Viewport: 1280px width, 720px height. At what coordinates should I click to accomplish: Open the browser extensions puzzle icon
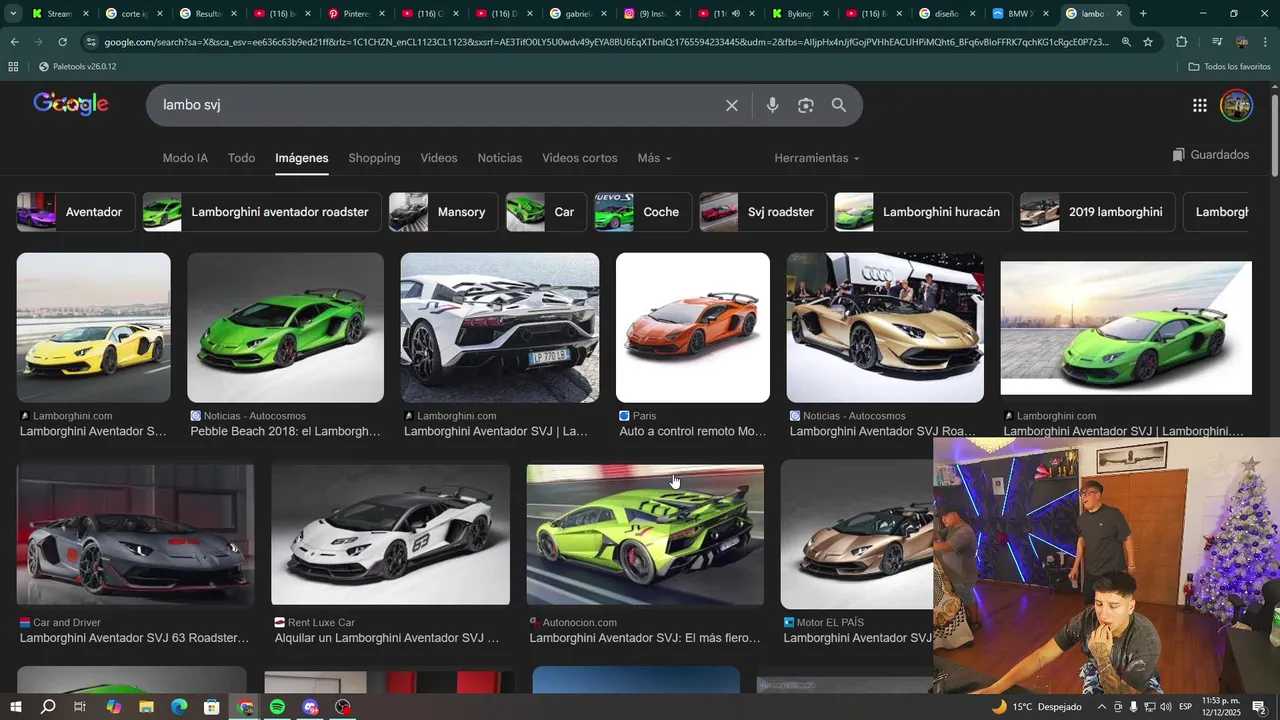coord(1182,42)
